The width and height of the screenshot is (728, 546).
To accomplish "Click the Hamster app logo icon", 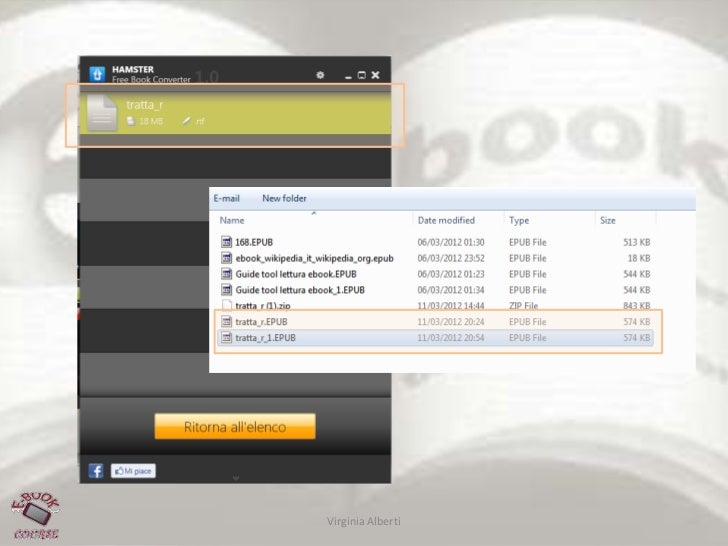I will pyautogui.click(x=97, y=73).
